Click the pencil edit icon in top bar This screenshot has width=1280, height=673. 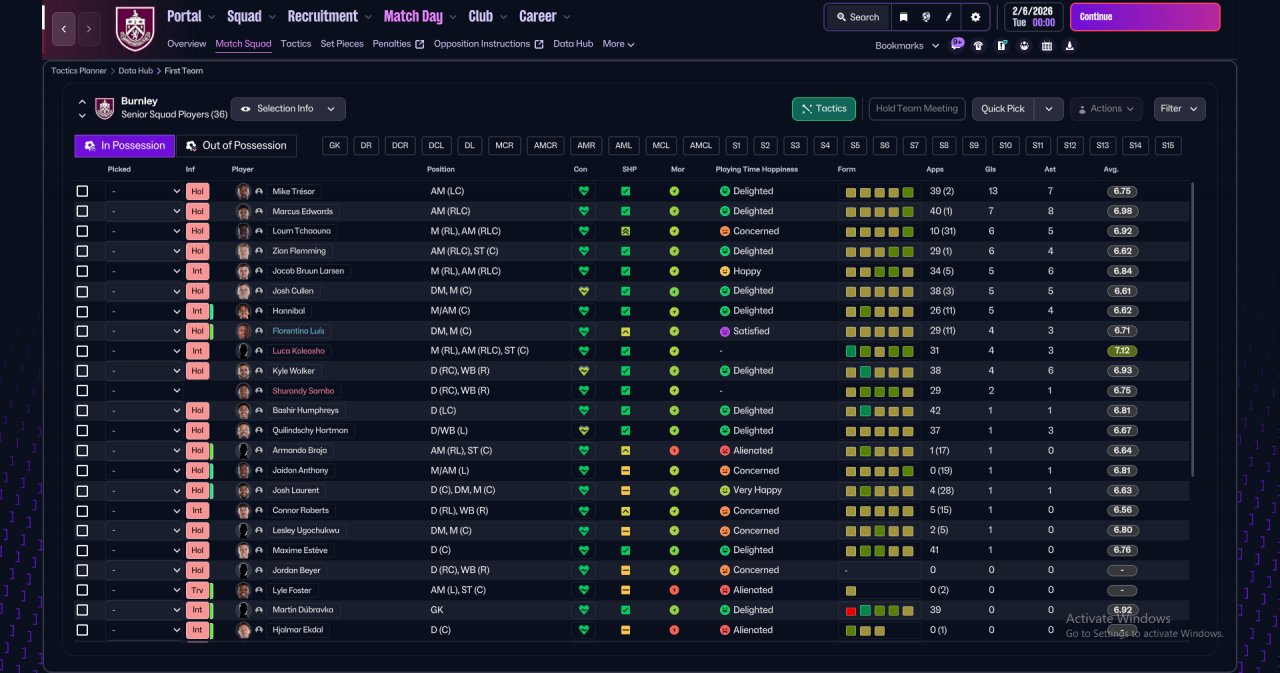tap(949, 17)
